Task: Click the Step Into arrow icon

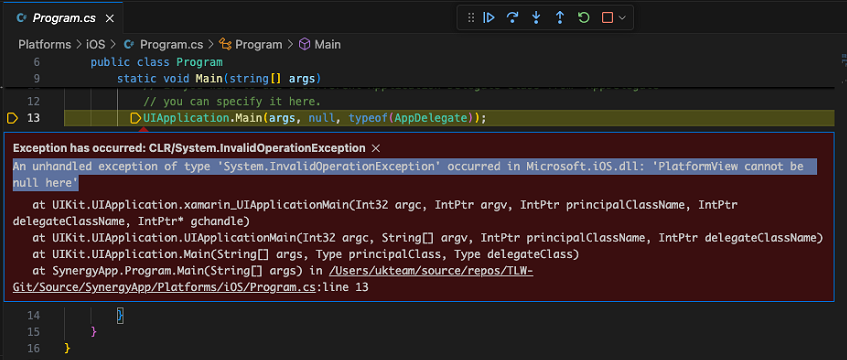Action: pyautogui.click(x=536, y=18)
